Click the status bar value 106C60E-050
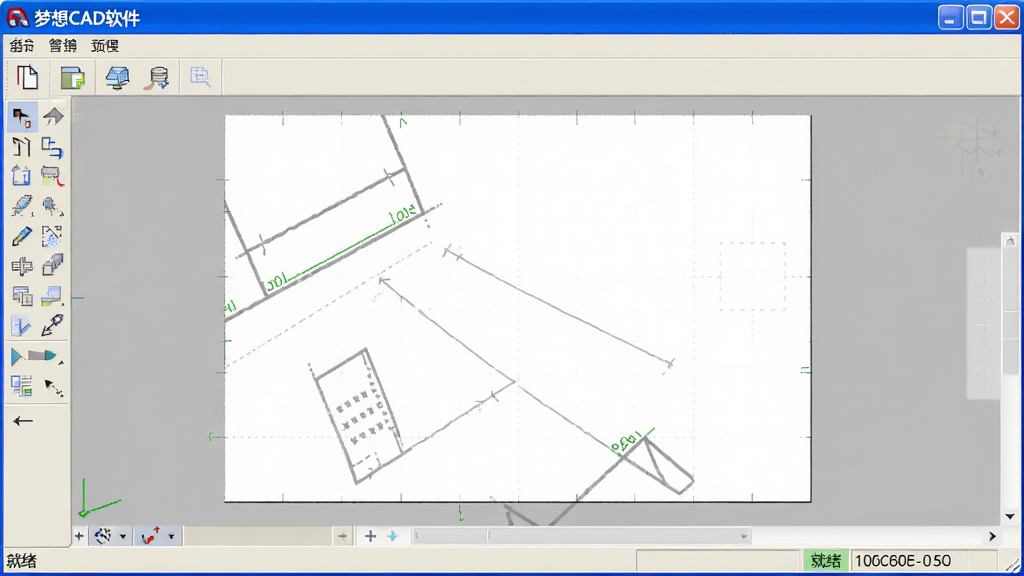This screenshot has height=576, width=1024. pyautogui.click(x=903, y=560)
